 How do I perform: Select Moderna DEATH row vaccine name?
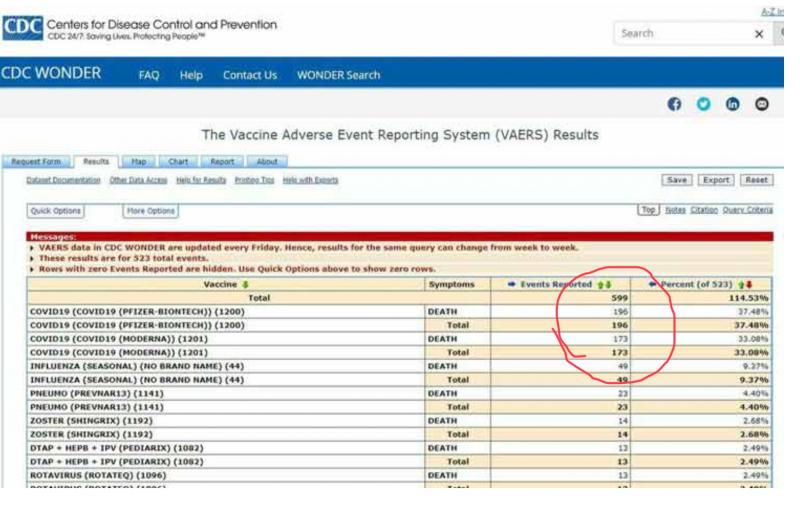coord(119,339)
